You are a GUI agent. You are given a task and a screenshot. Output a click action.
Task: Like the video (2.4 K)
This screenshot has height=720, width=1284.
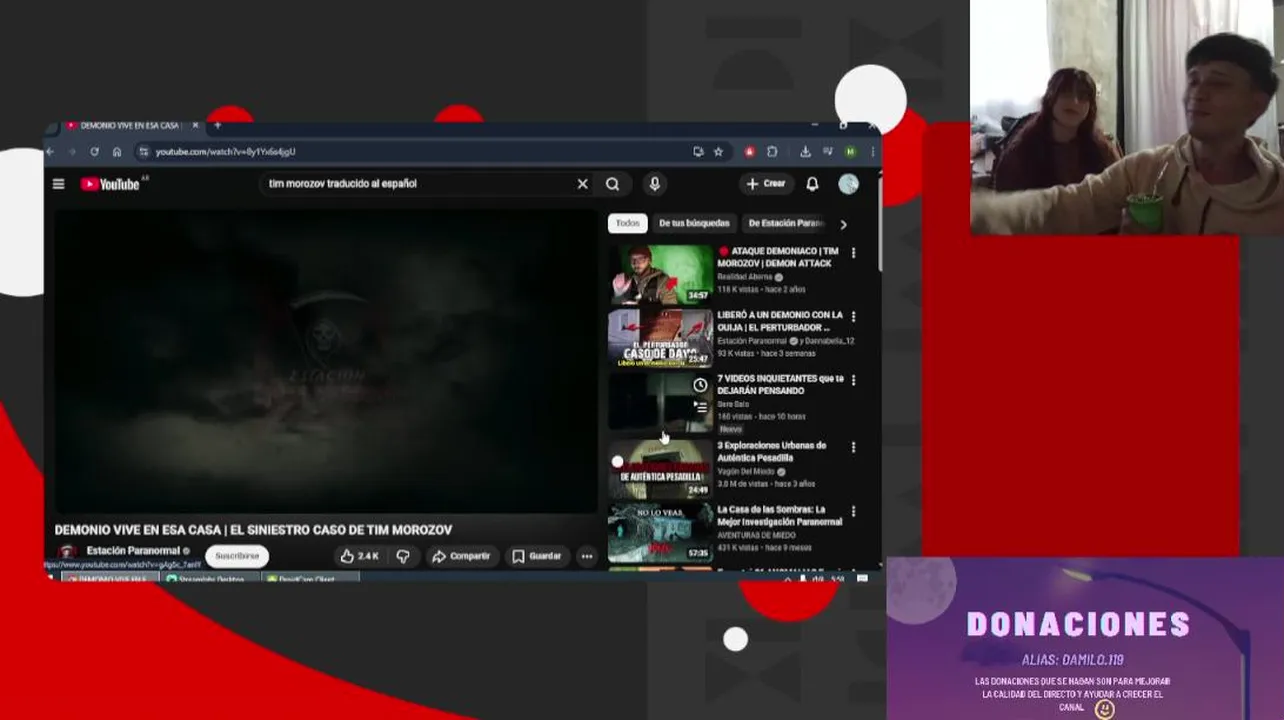tap(359, 556)
